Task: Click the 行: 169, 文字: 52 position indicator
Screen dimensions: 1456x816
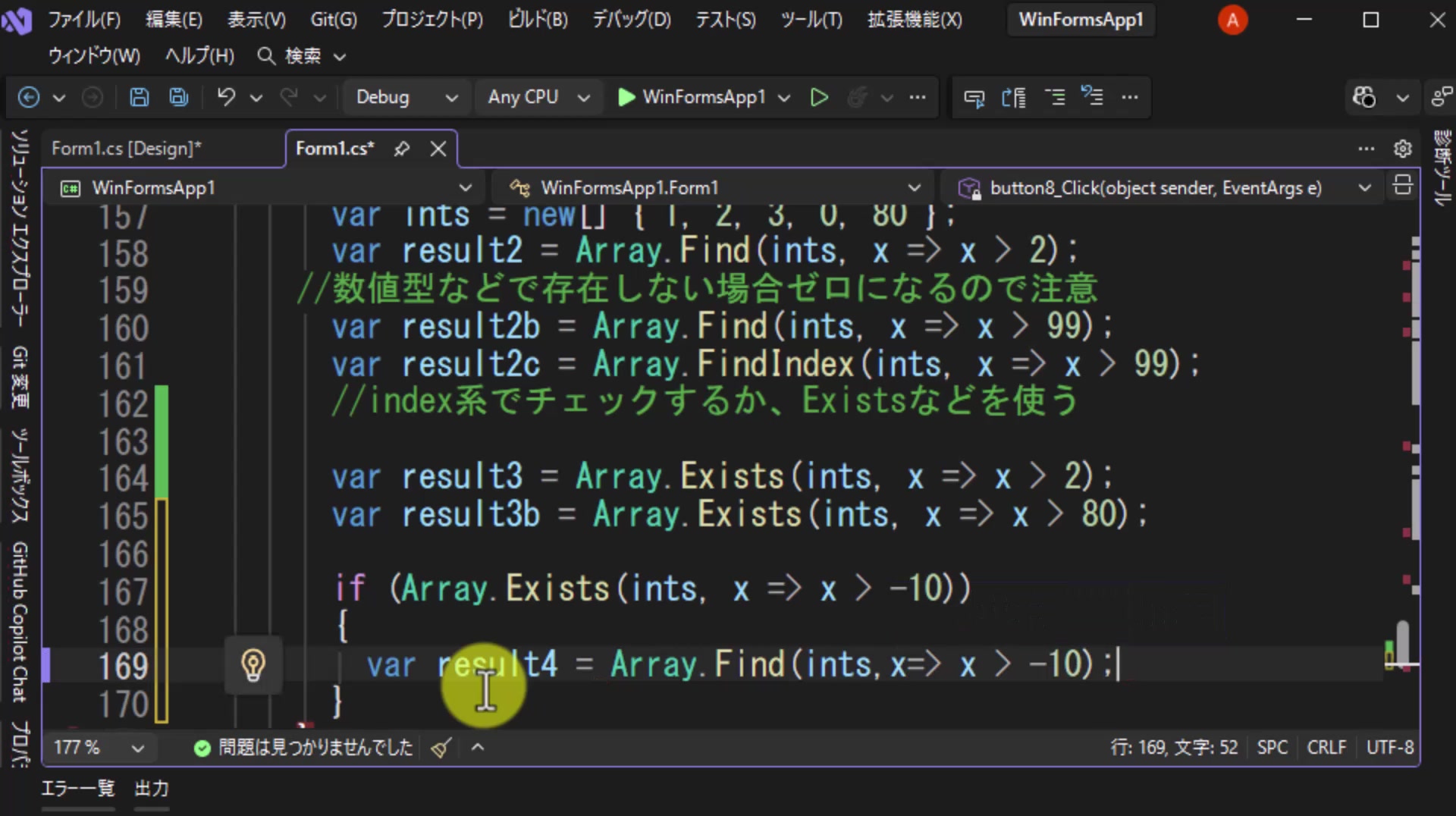Action: (1174, 748)
